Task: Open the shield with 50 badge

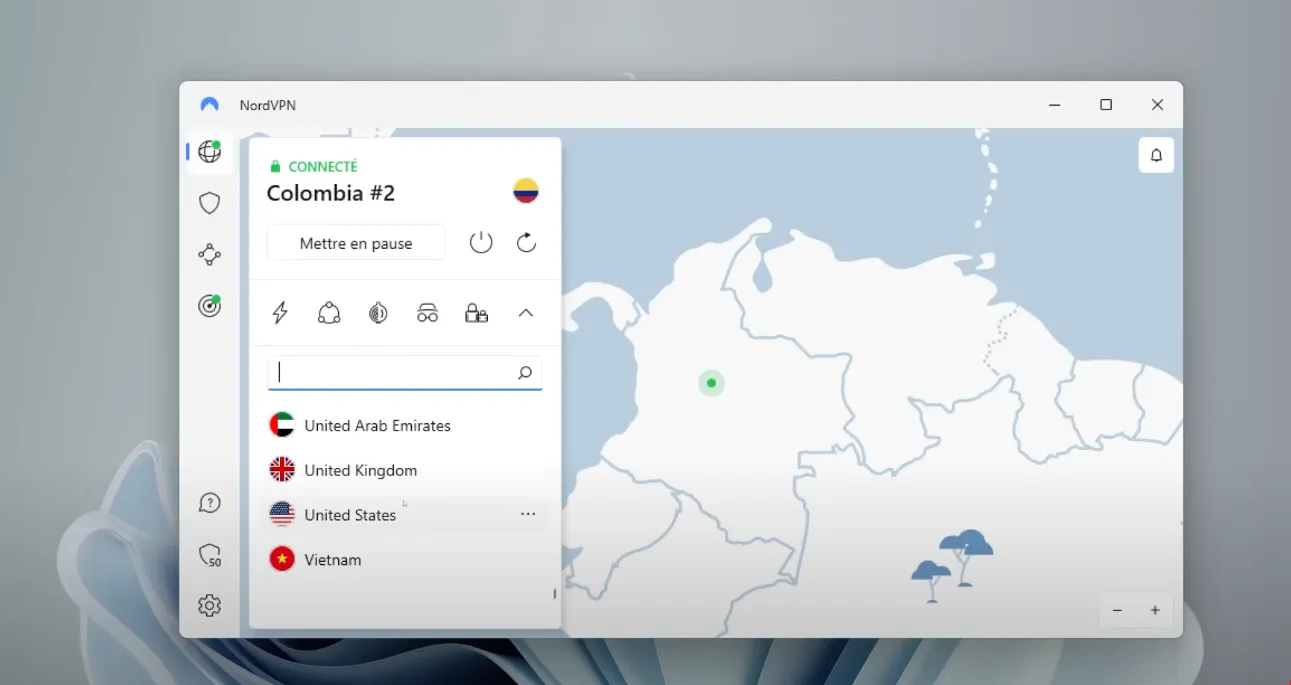Action: point(209,555)
